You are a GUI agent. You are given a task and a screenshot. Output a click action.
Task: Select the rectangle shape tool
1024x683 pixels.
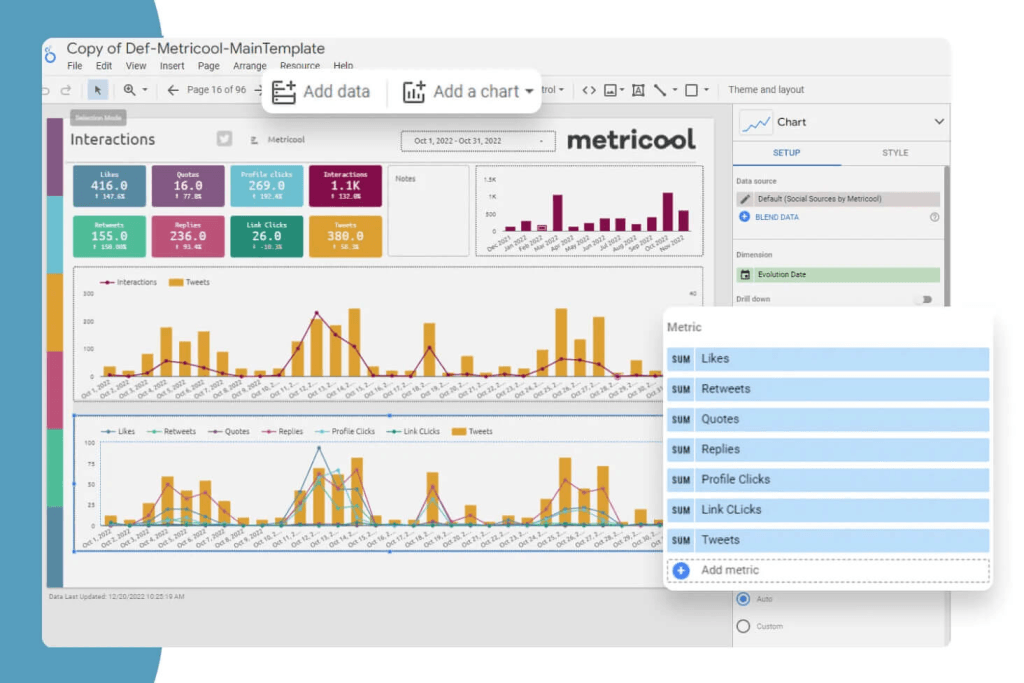click(691, 90)
